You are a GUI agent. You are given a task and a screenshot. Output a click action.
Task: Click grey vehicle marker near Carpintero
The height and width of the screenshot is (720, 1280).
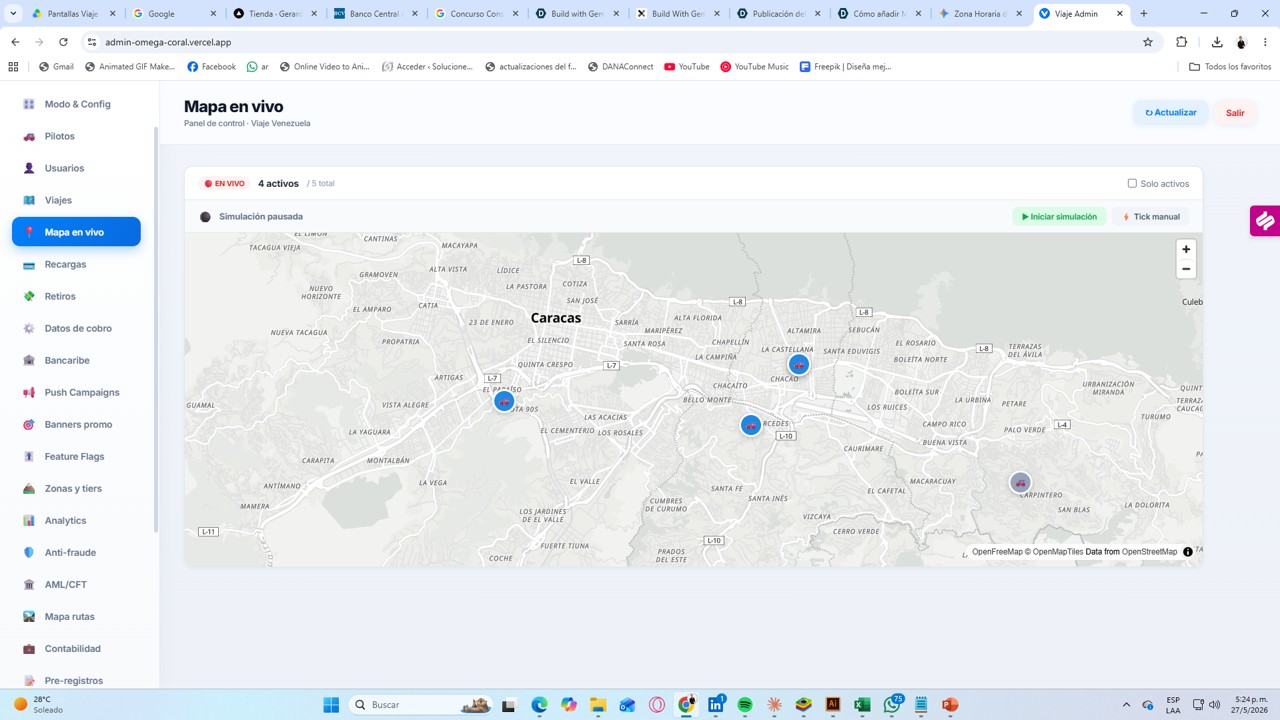click(x=1020, y=482)
